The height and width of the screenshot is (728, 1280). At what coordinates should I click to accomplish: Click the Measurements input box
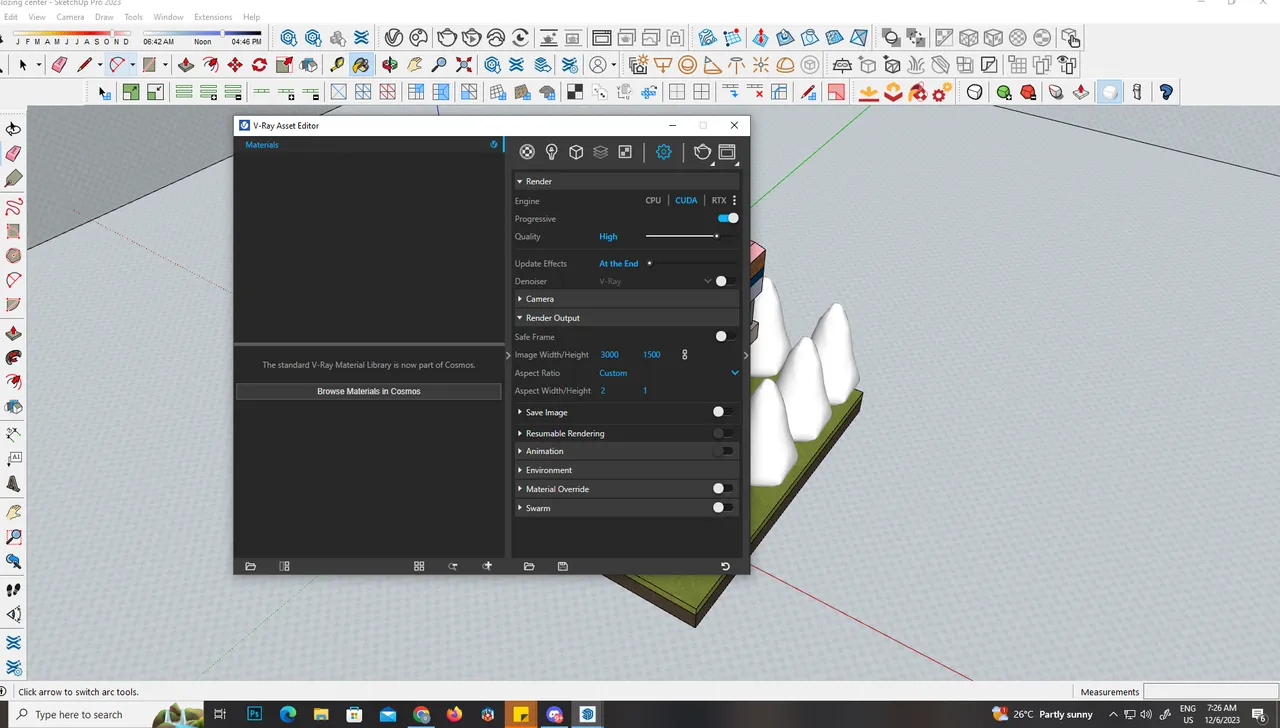1210,691
